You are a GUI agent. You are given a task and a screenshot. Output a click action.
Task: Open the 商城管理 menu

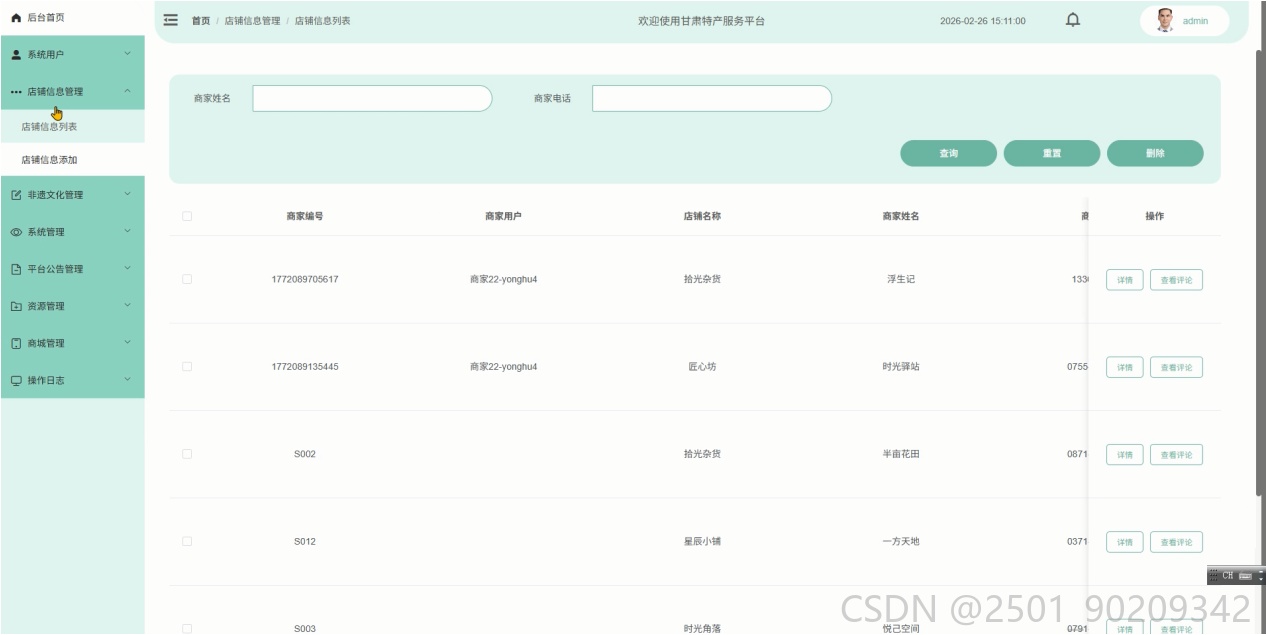tap(72, 343)
